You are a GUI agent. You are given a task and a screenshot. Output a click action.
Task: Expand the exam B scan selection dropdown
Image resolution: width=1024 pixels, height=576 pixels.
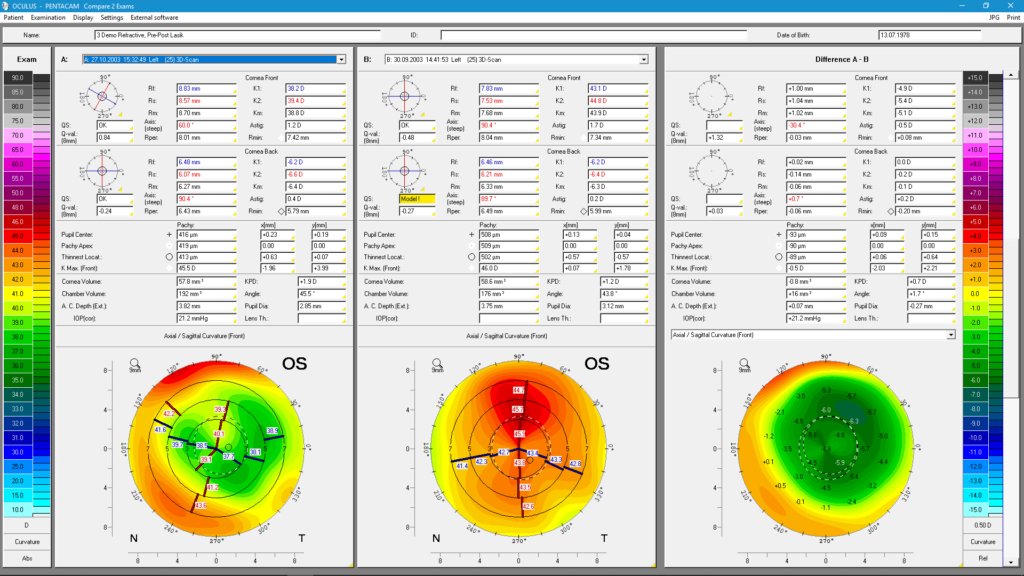pos(643,60)
